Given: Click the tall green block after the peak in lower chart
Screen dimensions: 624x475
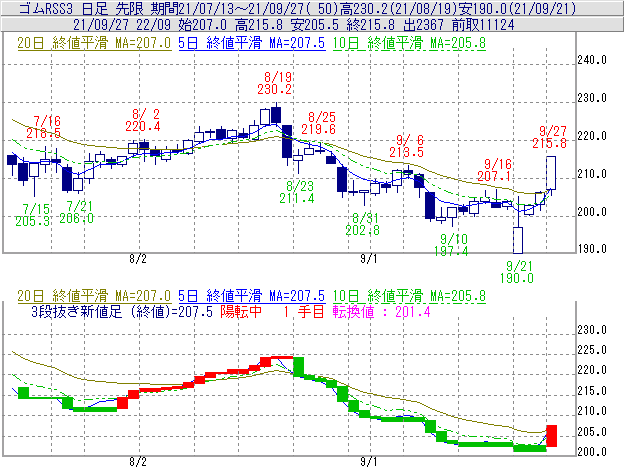Looking at the screenshot, I should [x=298, y=366].
